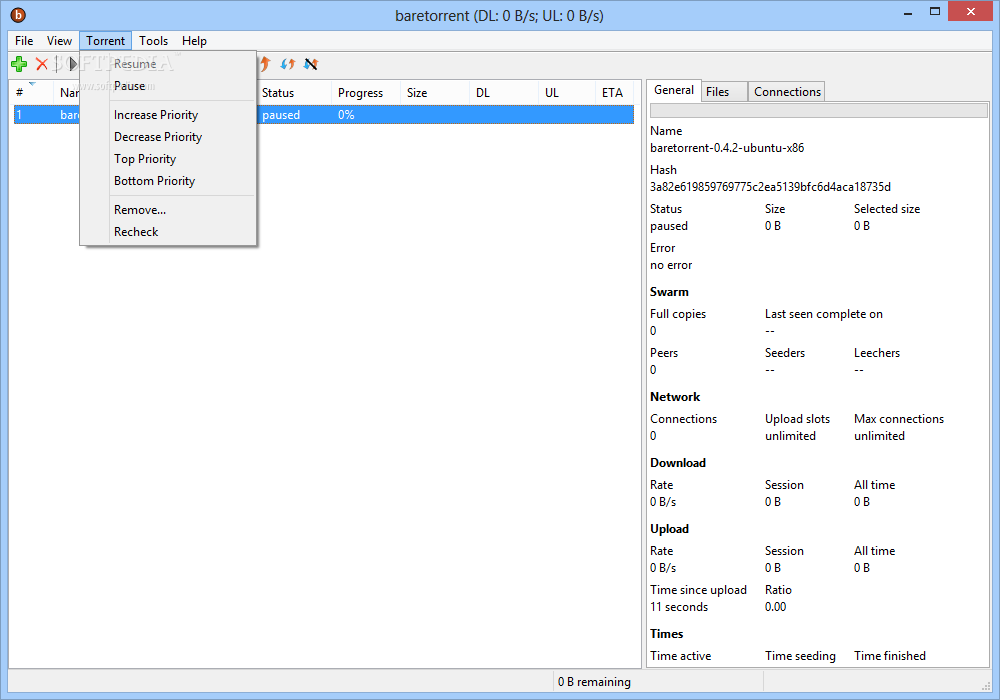Screen dimensions: 1000x700
Task: Select Decrease Priority menu entry
Action: pyautogui.click(x=168, y=137)
